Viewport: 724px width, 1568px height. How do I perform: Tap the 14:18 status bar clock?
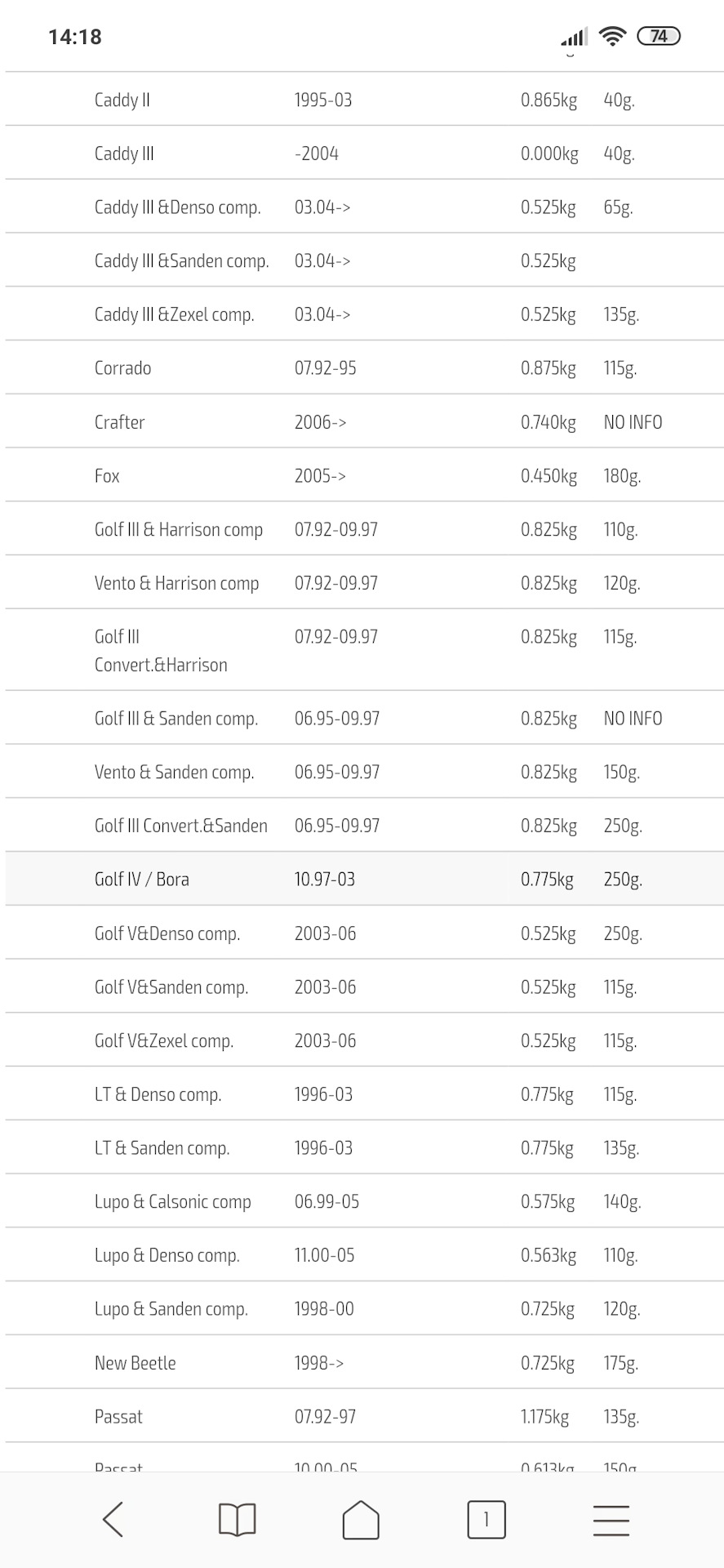pyautogui.click(x=75, y=37)
